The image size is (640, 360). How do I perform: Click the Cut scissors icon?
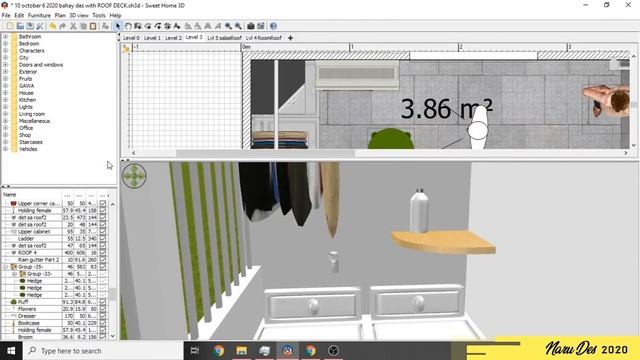pyautogui.click(x=73, y=26)
